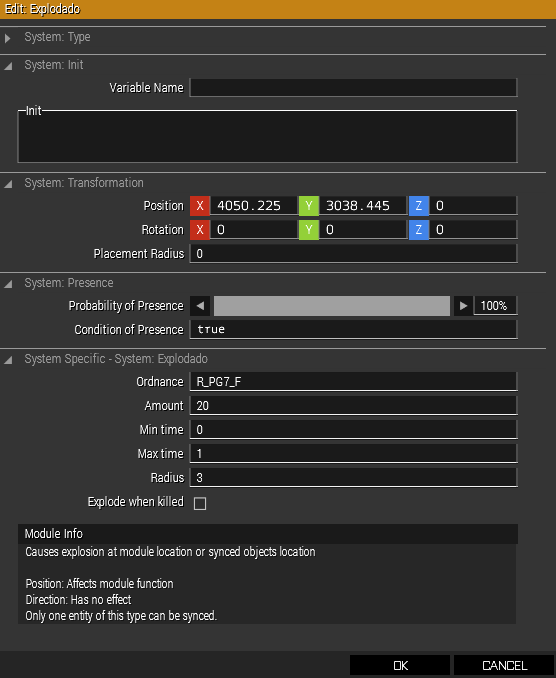This screenshot has height=678, width=556.
Task: Expand the System: Type section
Action: point(7,38)
